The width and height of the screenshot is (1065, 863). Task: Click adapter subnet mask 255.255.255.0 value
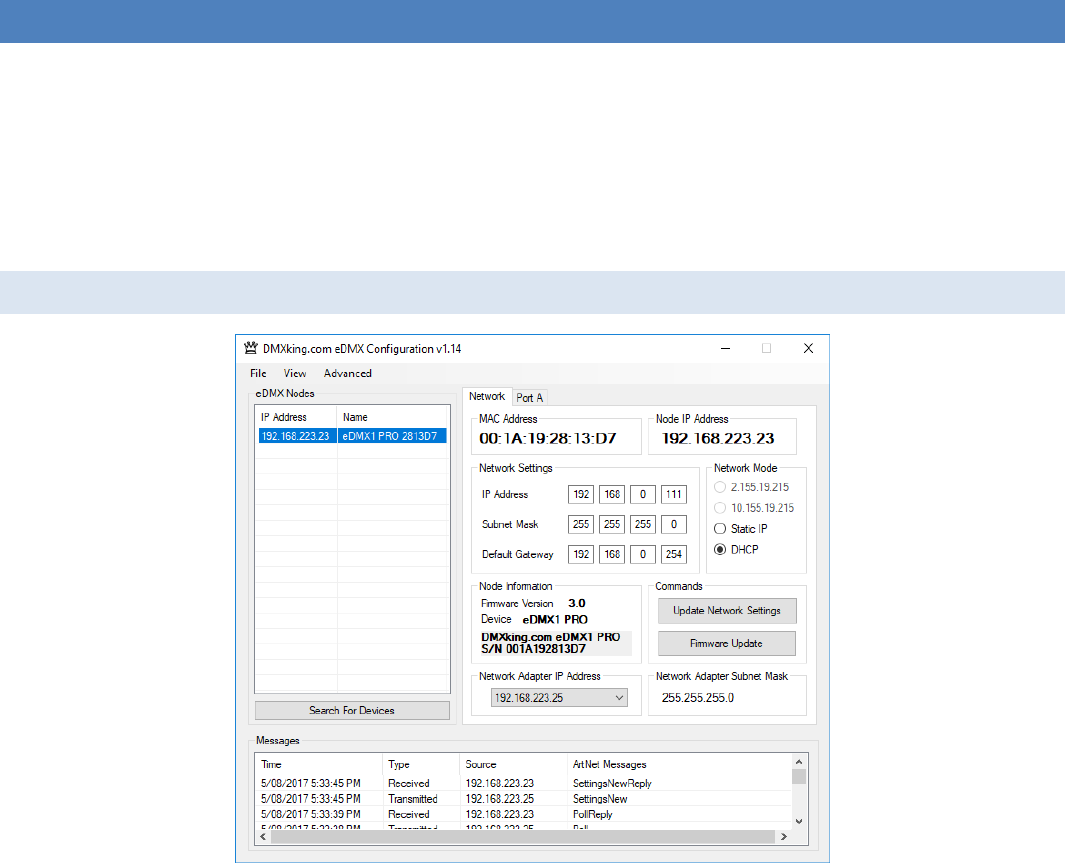698,698
